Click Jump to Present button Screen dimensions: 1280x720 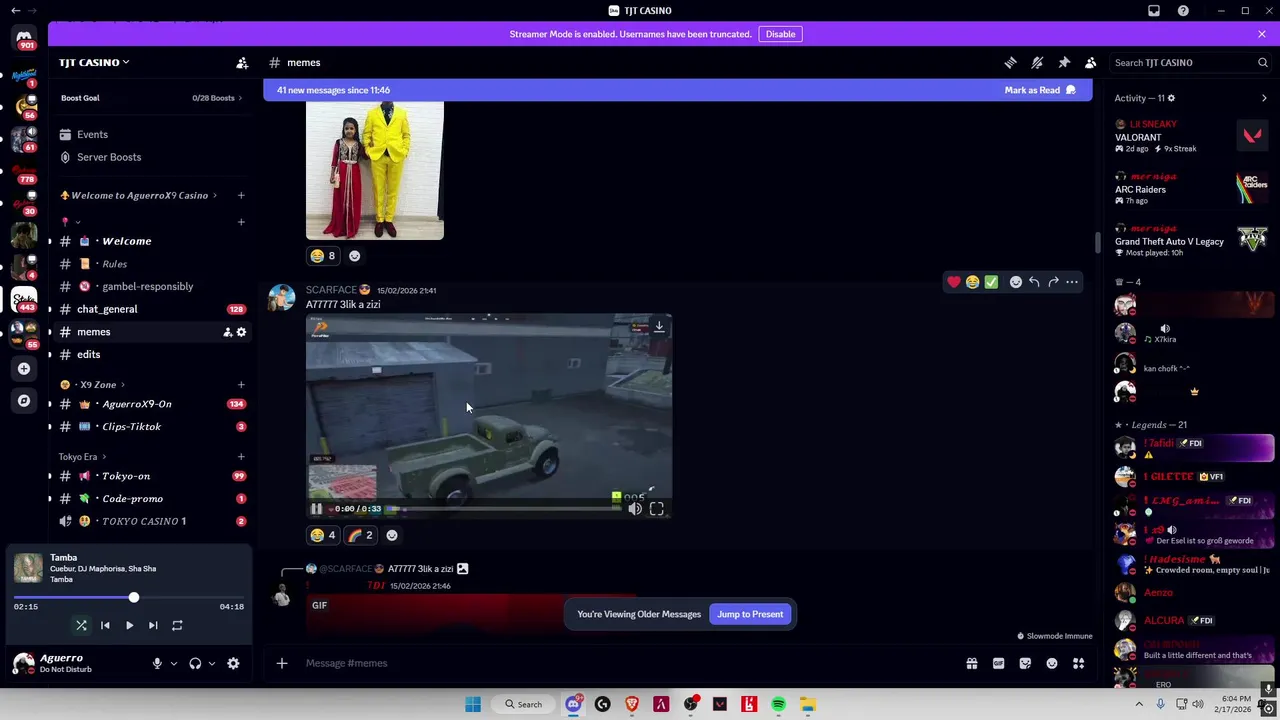(750, 614)
